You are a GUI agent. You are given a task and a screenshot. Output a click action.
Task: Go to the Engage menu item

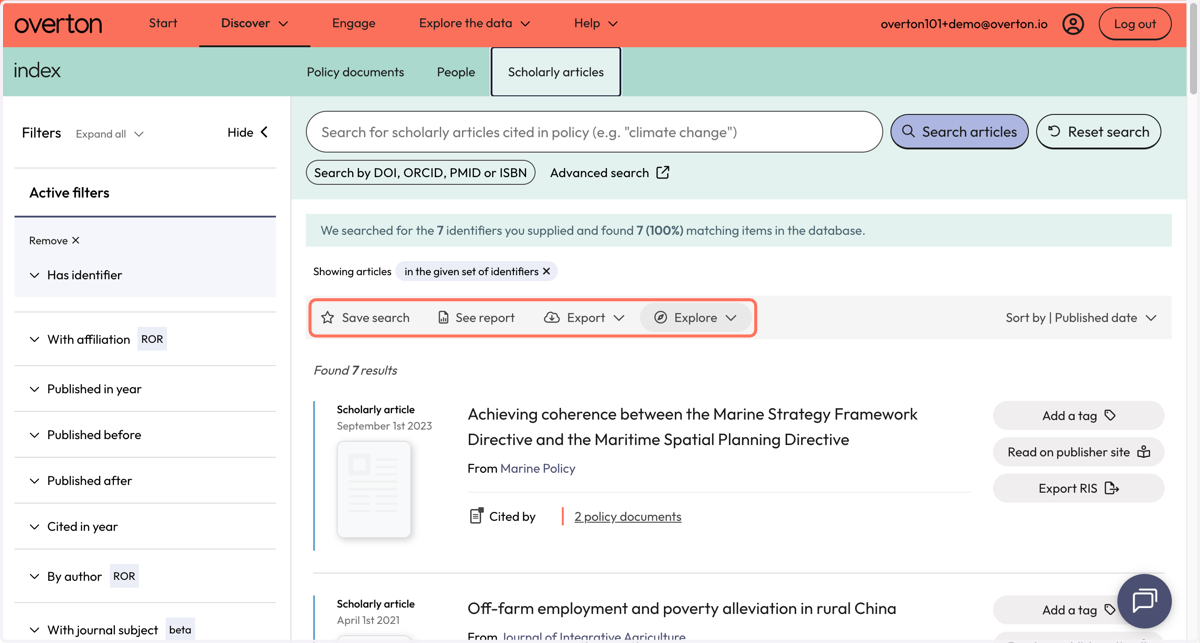coord(354,23)
